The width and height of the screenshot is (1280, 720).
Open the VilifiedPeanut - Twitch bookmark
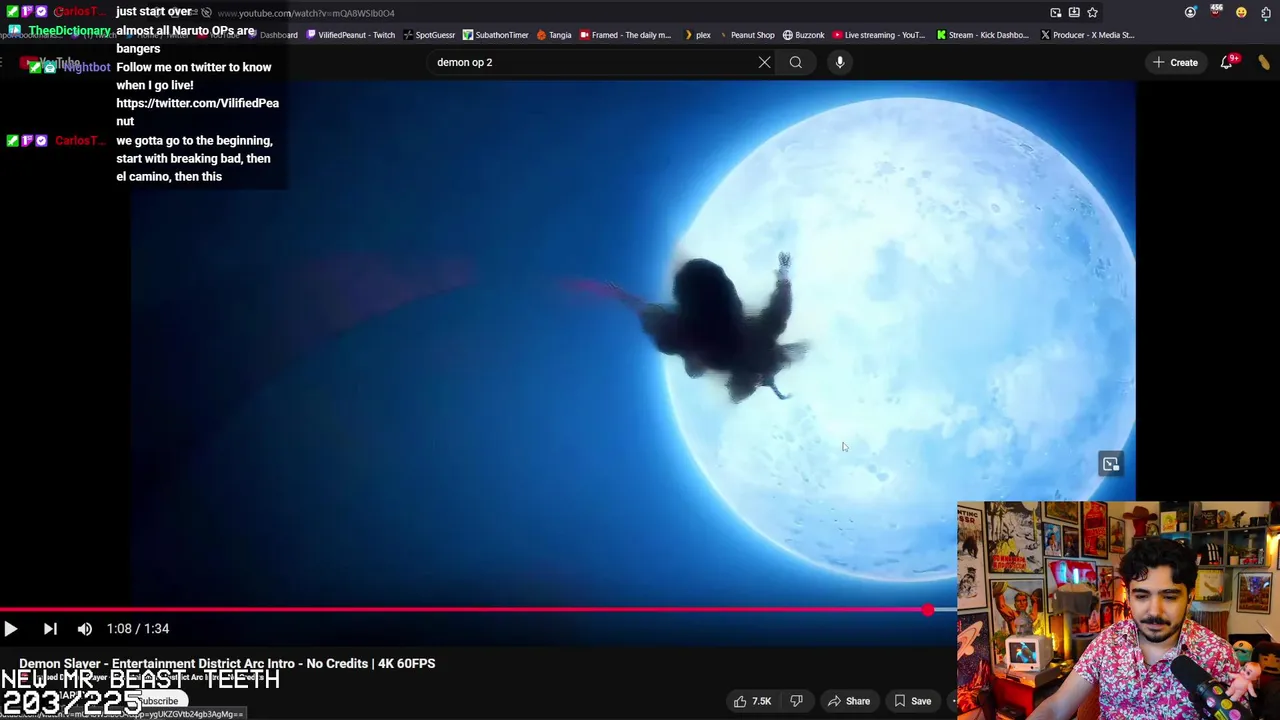(x=350, y=35)
